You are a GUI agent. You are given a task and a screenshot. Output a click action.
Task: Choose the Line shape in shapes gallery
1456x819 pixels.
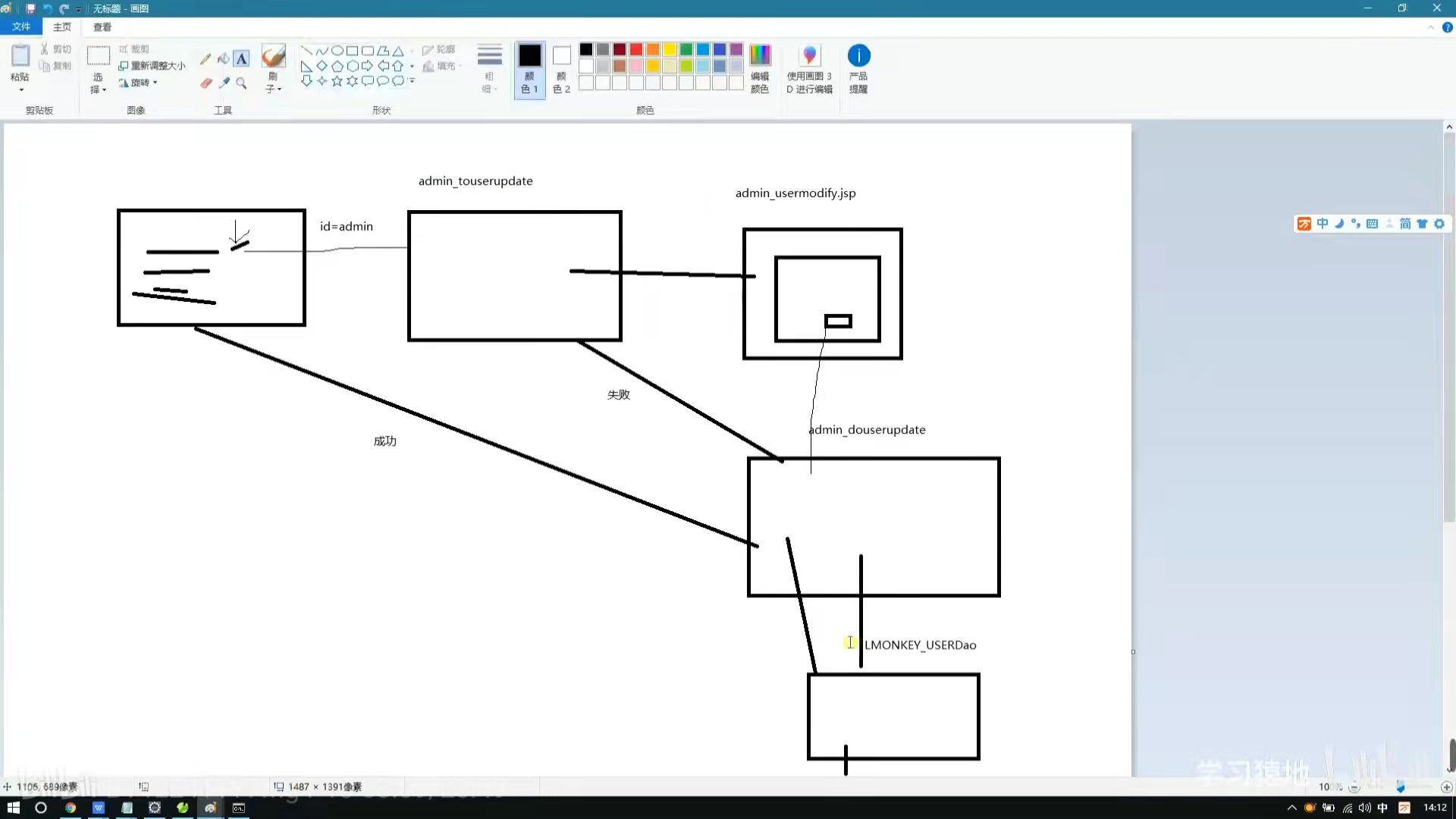(x=306, y=51)
